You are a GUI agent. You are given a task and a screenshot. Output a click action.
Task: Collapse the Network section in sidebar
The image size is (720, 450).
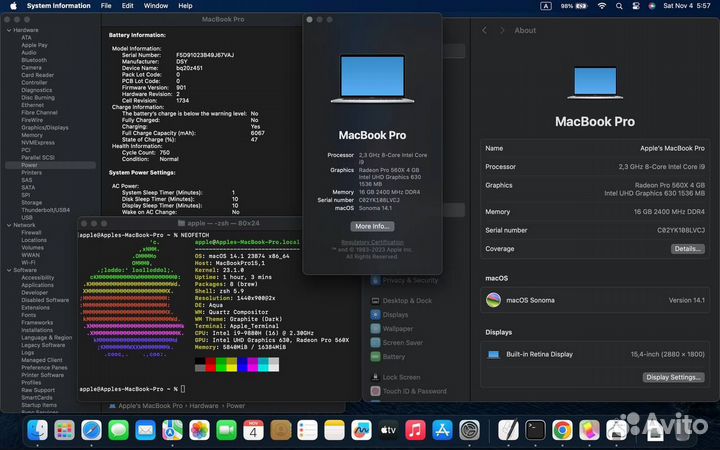[9, 225]
